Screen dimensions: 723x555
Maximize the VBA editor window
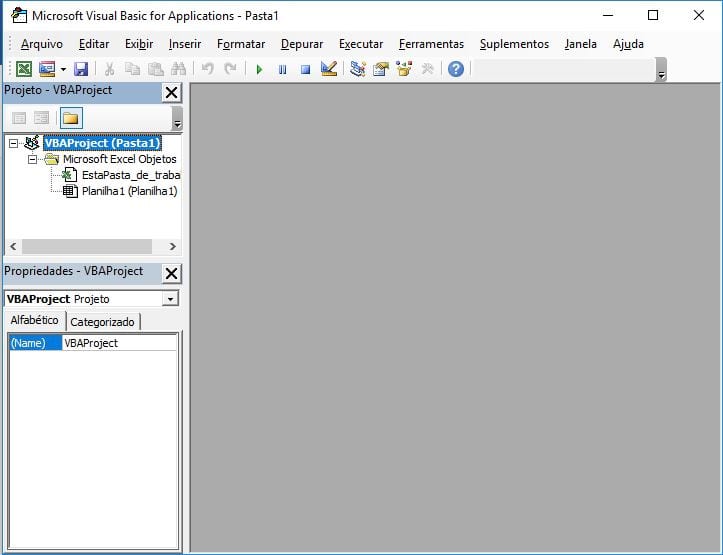(653, 15)
